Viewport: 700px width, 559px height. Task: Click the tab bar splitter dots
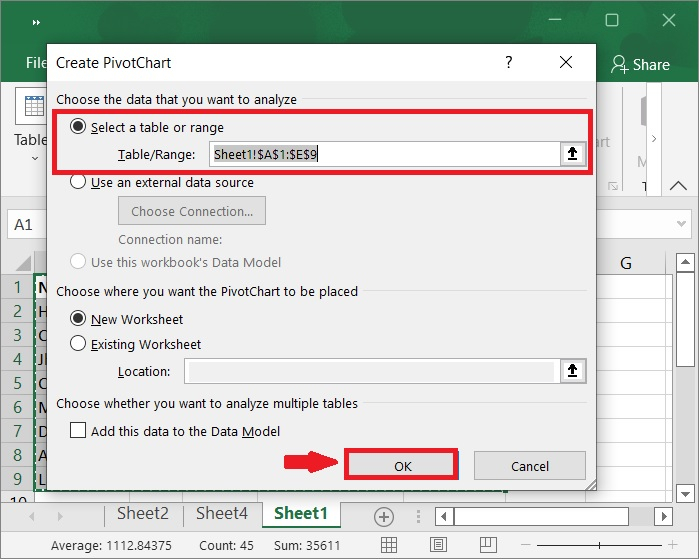click(418, 517)
